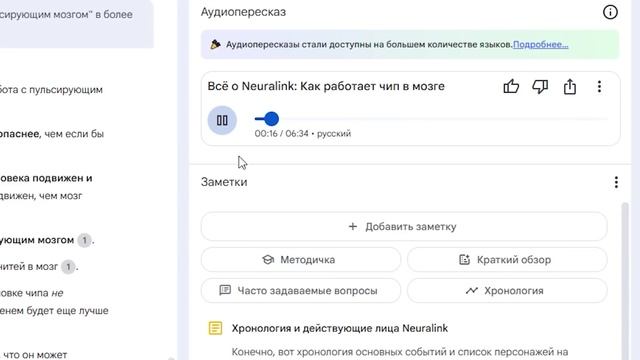Viewport: 640px width, 360px height.
Task: Open audio overview three-dot menu
Action: 599,87
